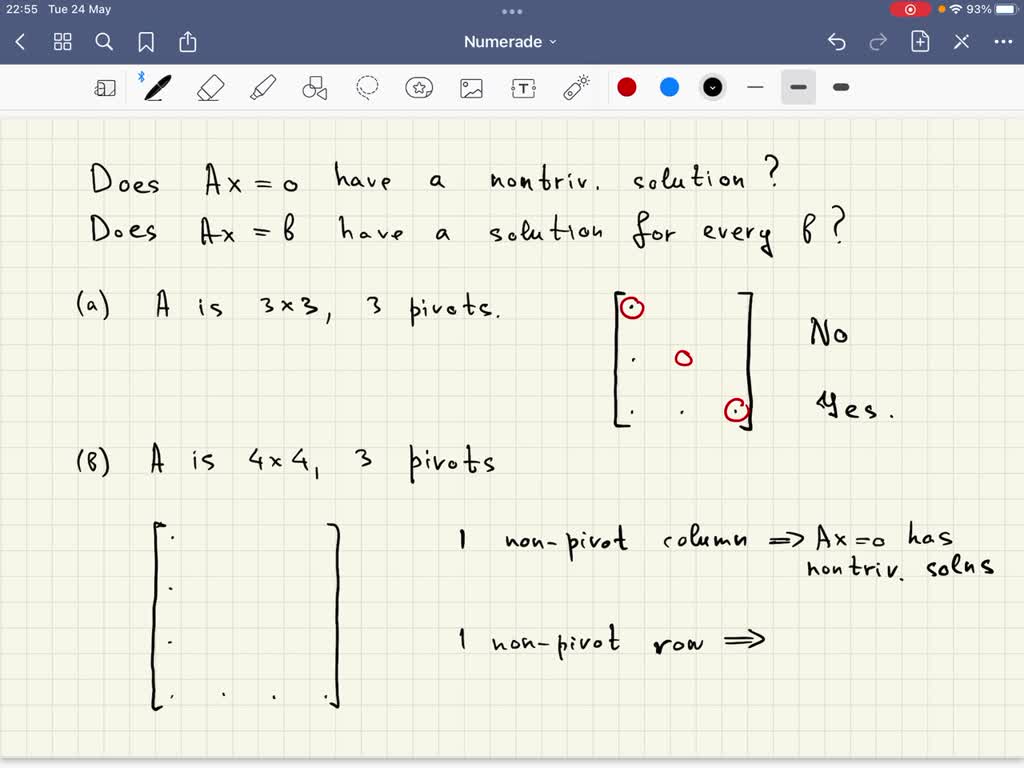Open the Share menu

click(187, 41)
